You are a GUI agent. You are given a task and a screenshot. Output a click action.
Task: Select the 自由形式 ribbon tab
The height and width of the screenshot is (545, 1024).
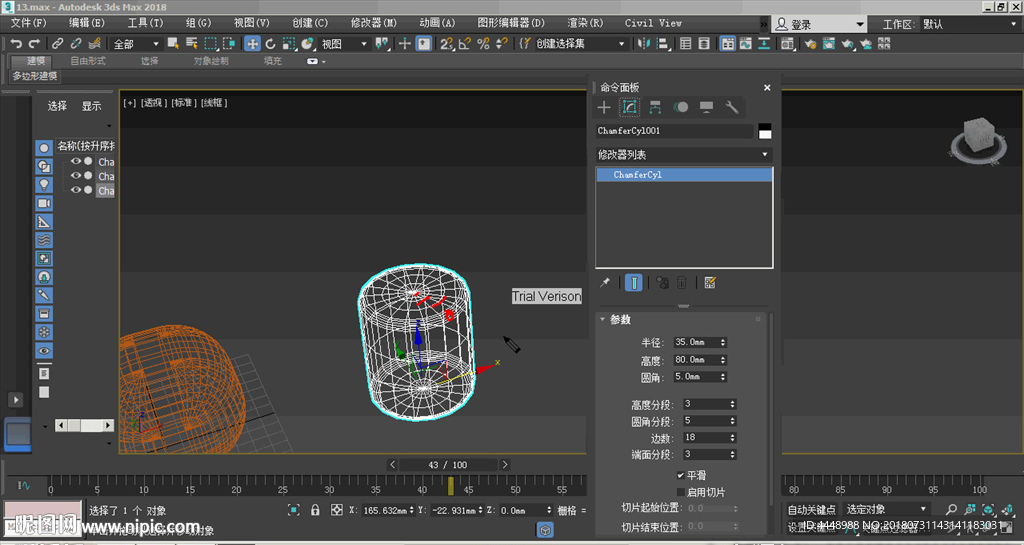(x=88, y=61)
